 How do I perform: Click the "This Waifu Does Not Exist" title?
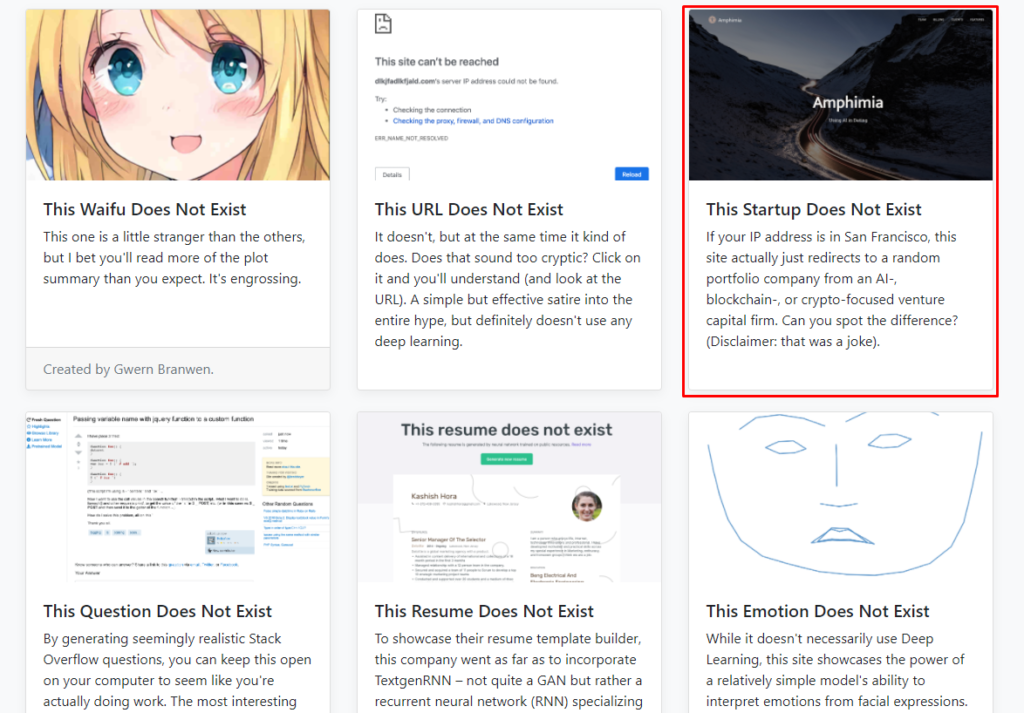[x=145, y=209]
